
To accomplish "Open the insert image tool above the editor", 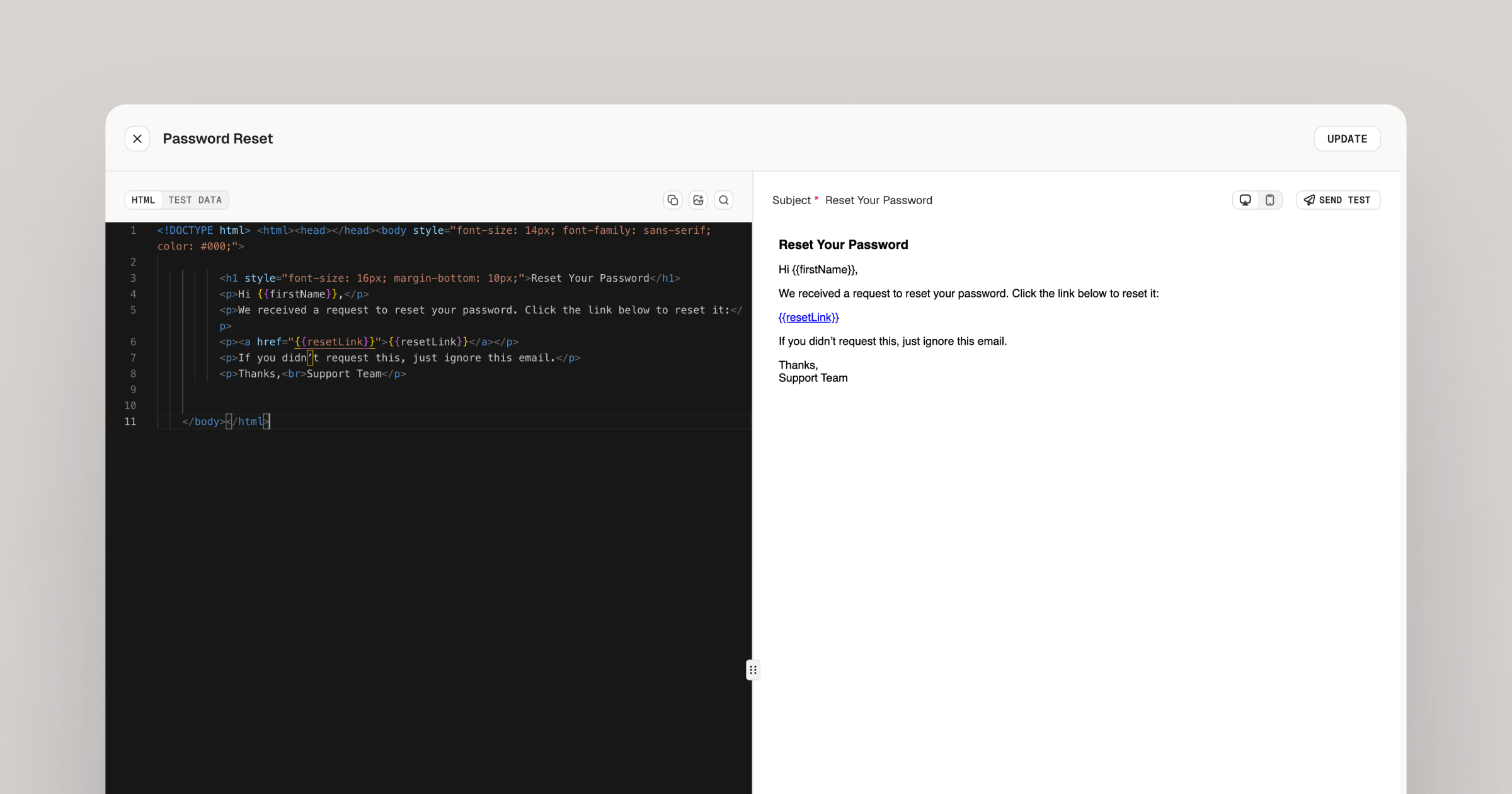I will pyautogui.click(x=697, y=200).
